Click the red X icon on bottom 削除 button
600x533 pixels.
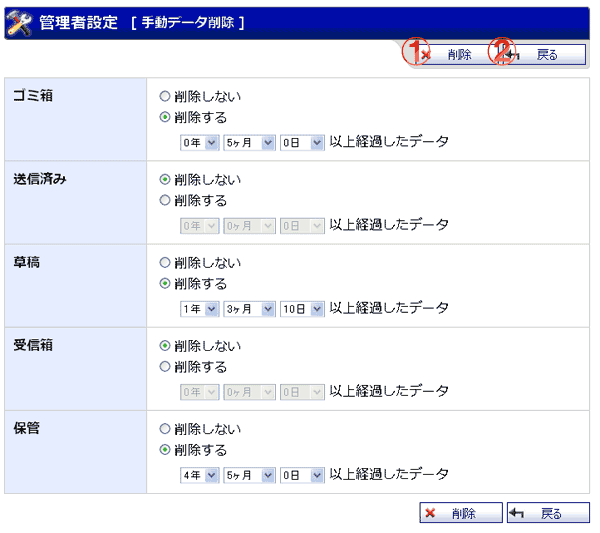point(430,513)
